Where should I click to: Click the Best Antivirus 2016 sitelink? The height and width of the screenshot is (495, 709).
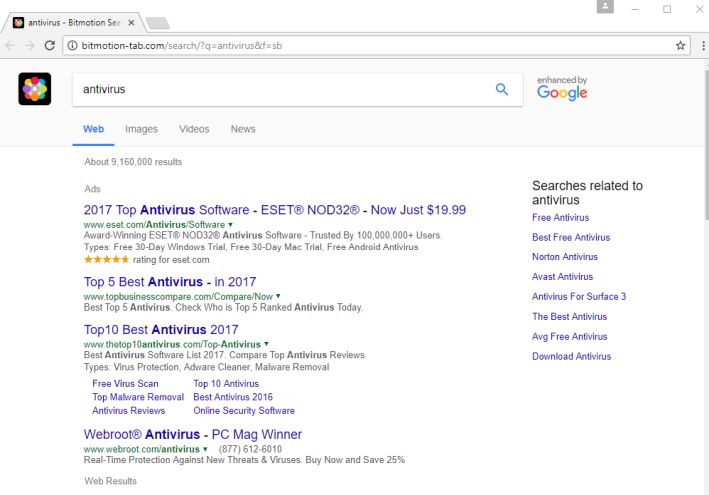point(233,397)
